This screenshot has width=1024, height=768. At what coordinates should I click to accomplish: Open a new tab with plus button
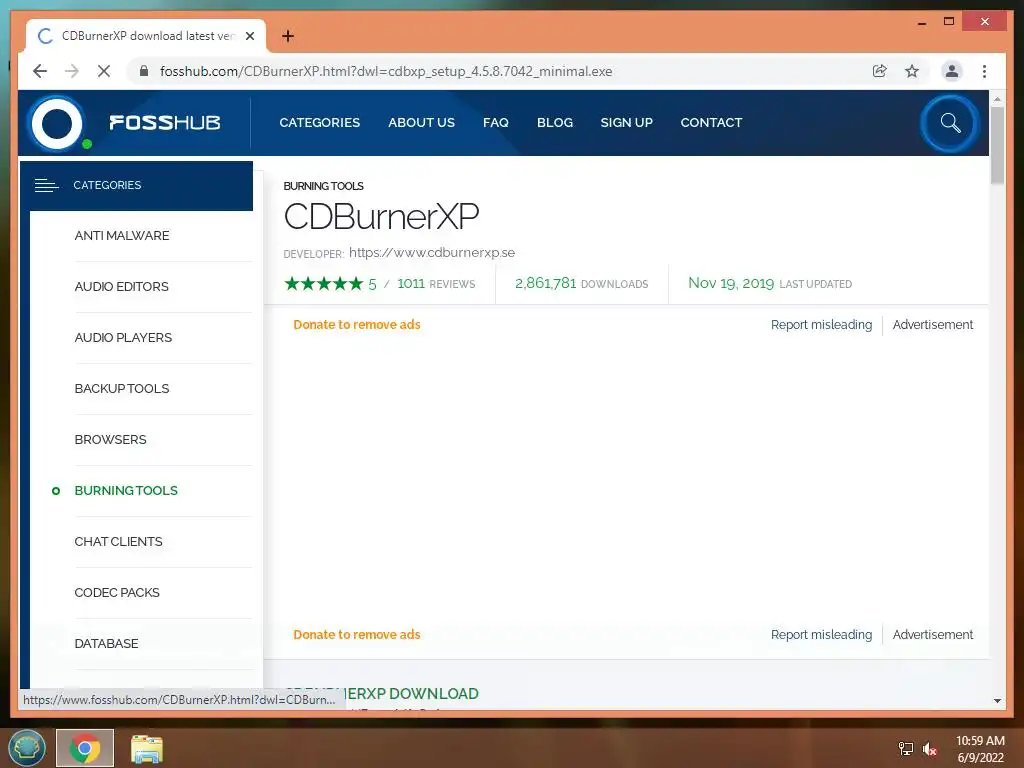(287, 36)
